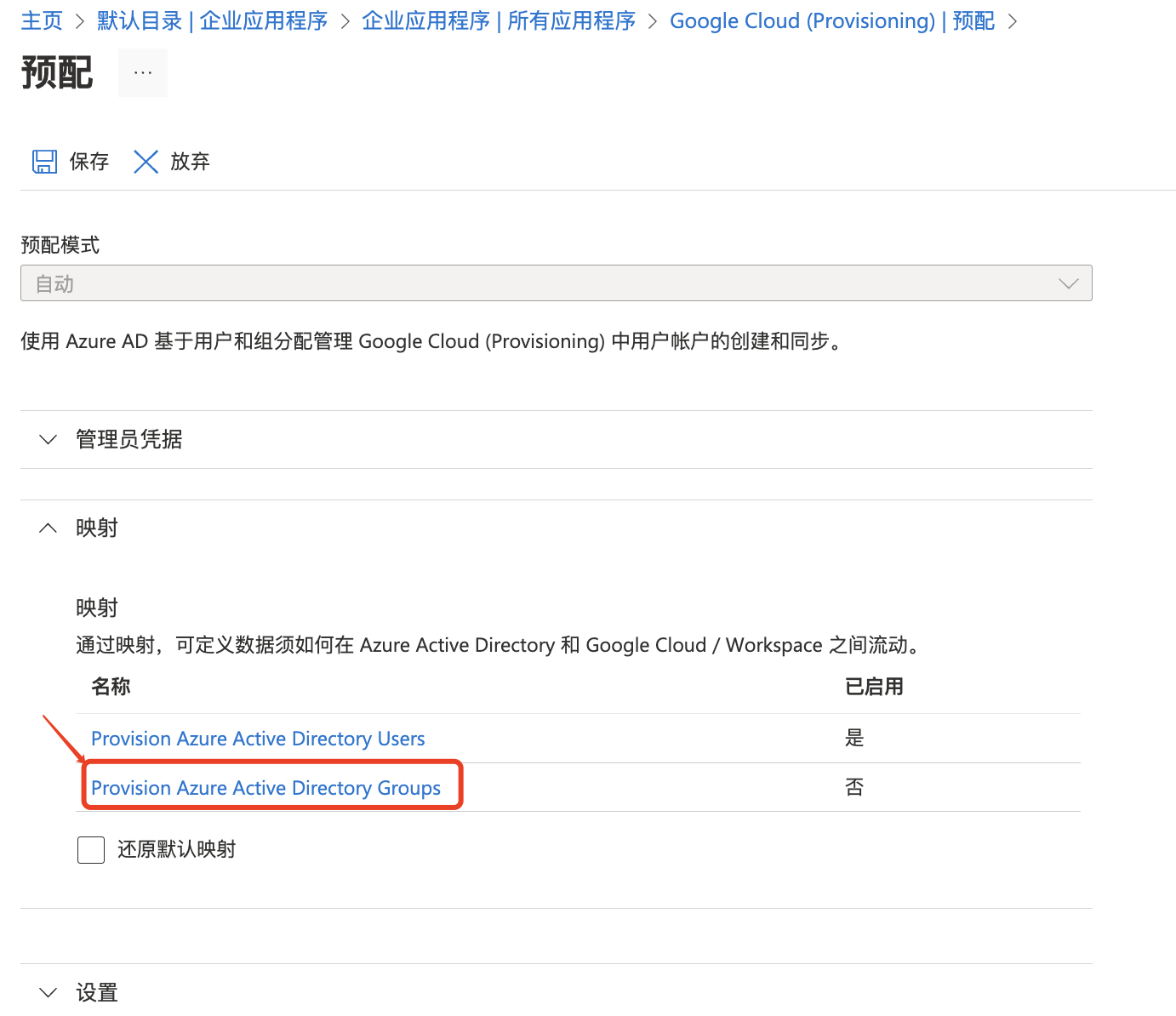Click the 已启用 column header
Viewport: 1176px width, 1016px height.
pos(874,687)
